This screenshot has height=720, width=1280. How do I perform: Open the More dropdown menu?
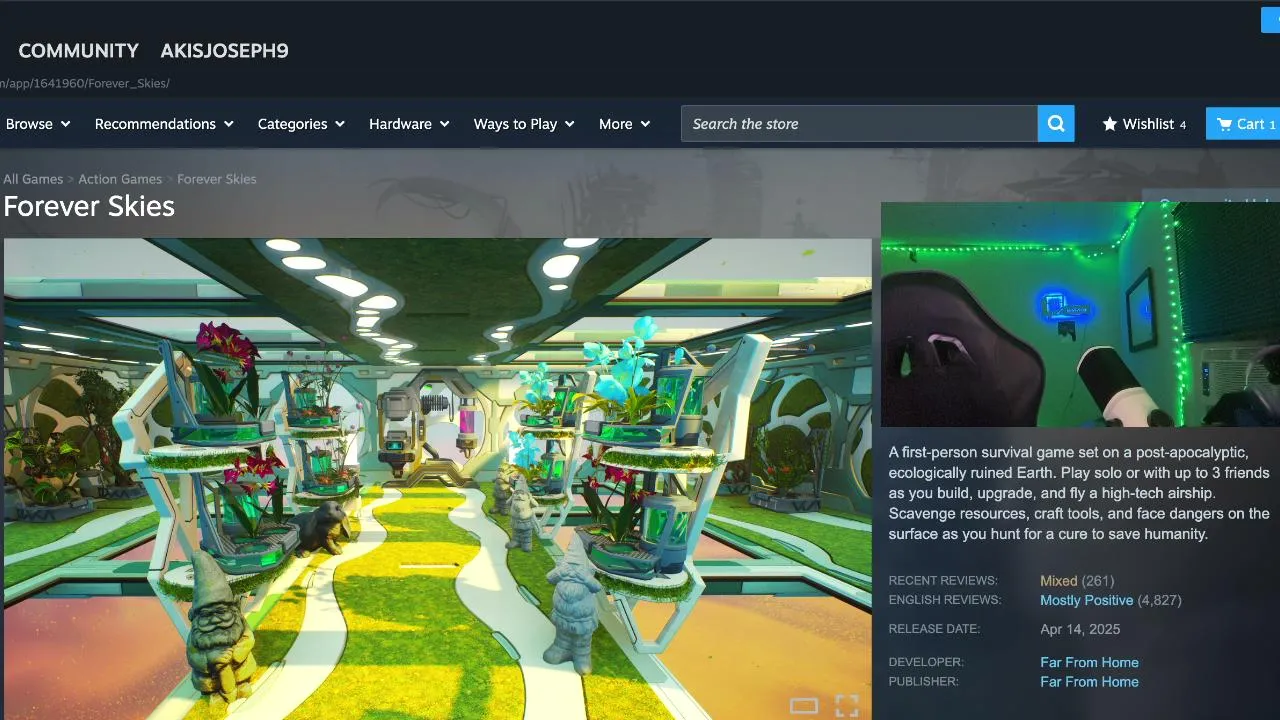tap(624, 124)
